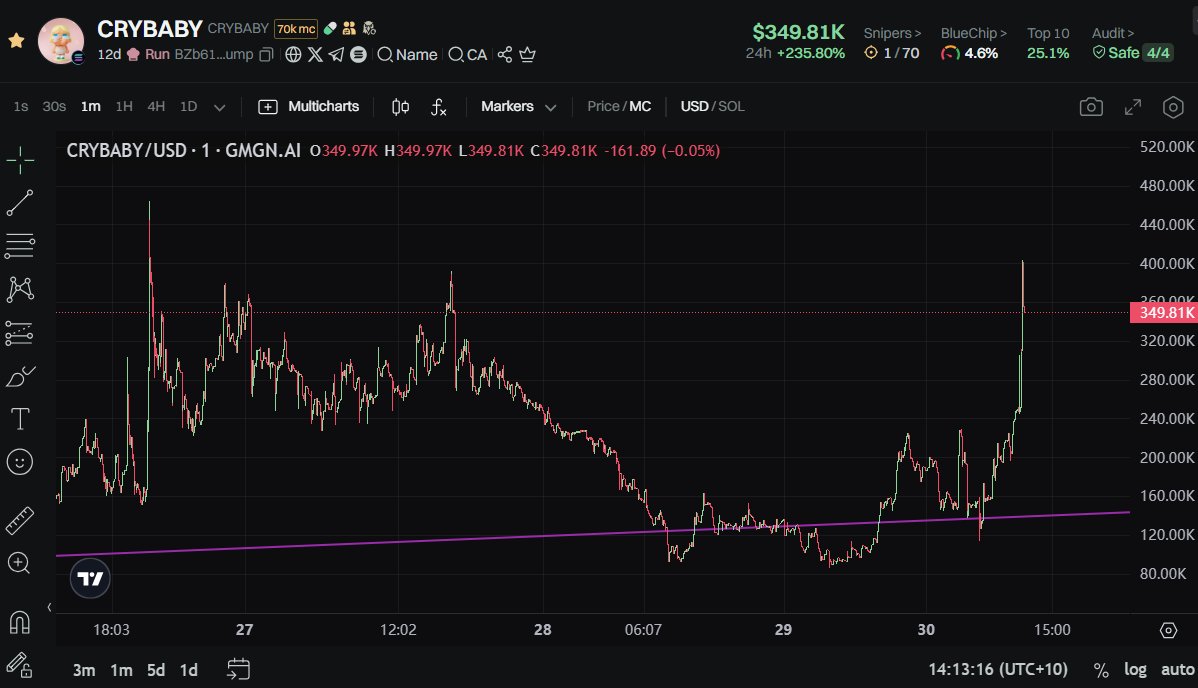Screen dimensions: 1198x688
Task: Toggle percent scale
Action: point(1101,670)
